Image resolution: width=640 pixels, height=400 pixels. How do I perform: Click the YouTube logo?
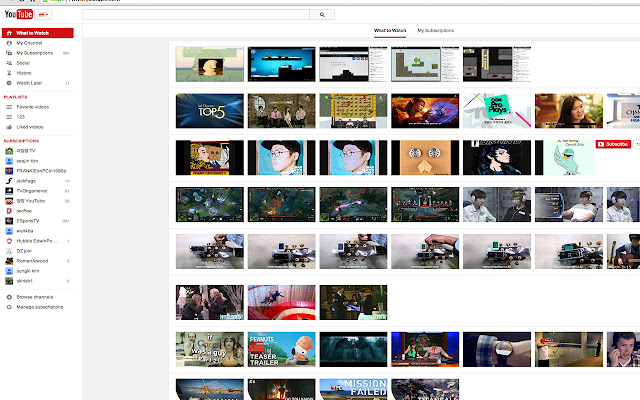[x=19, y=14]
